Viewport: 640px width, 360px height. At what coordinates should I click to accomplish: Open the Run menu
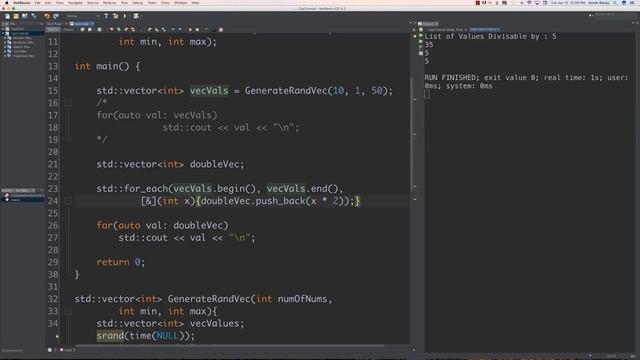click(x=124, y=3)
